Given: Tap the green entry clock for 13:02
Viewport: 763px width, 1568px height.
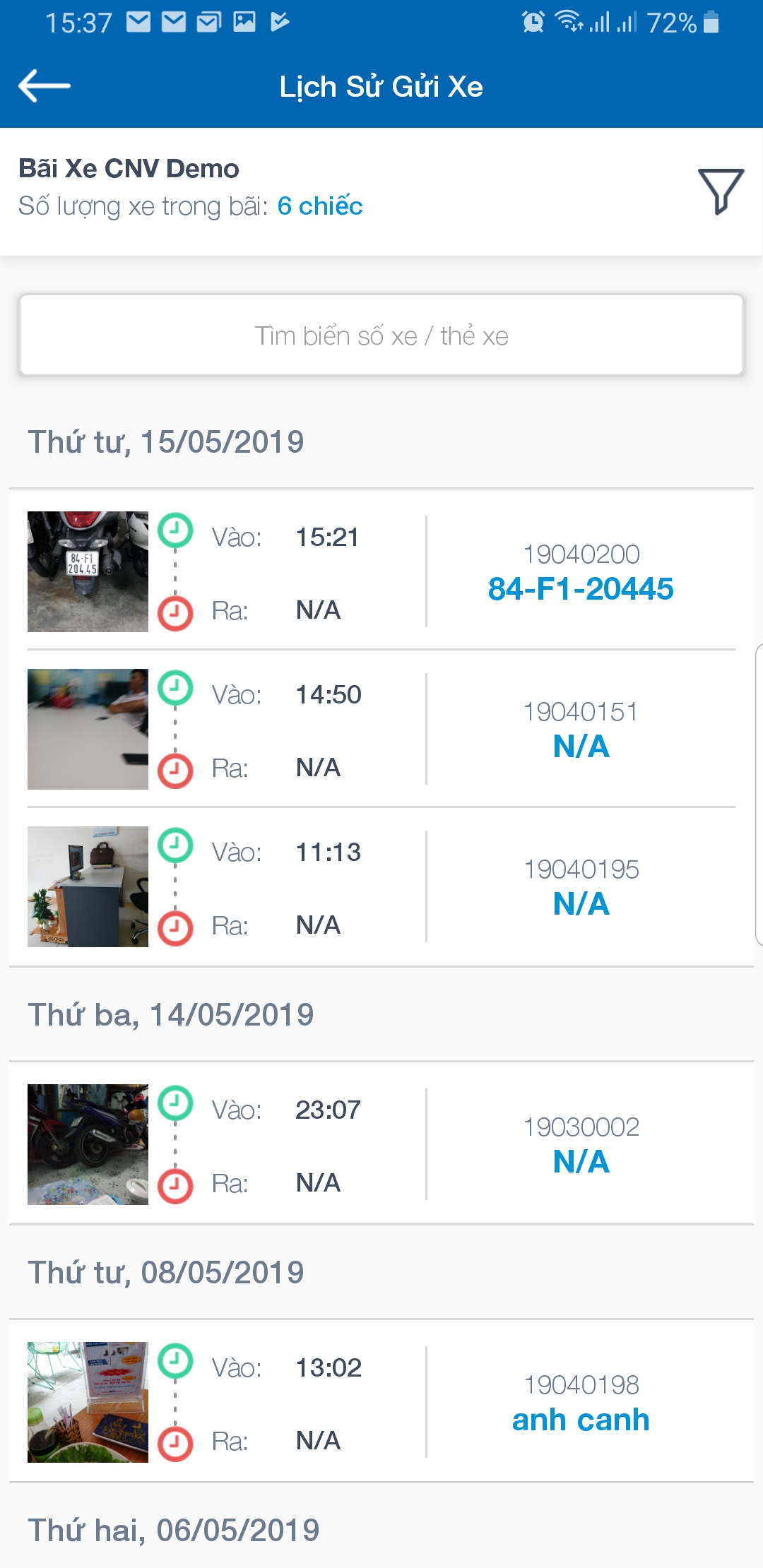Looking at the screenshot, I should (x=175, y=1361).
